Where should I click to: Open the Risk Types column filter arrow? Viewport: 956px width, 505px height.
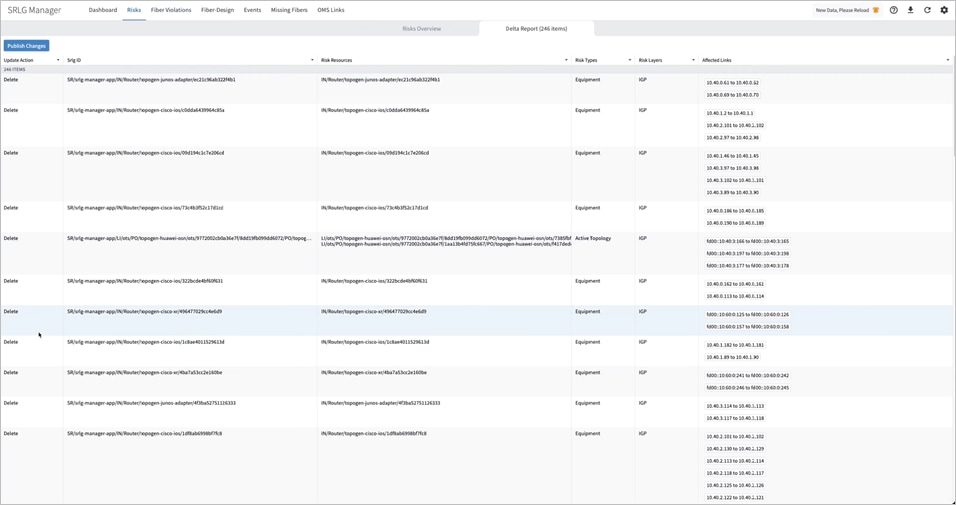coord(630,60)
